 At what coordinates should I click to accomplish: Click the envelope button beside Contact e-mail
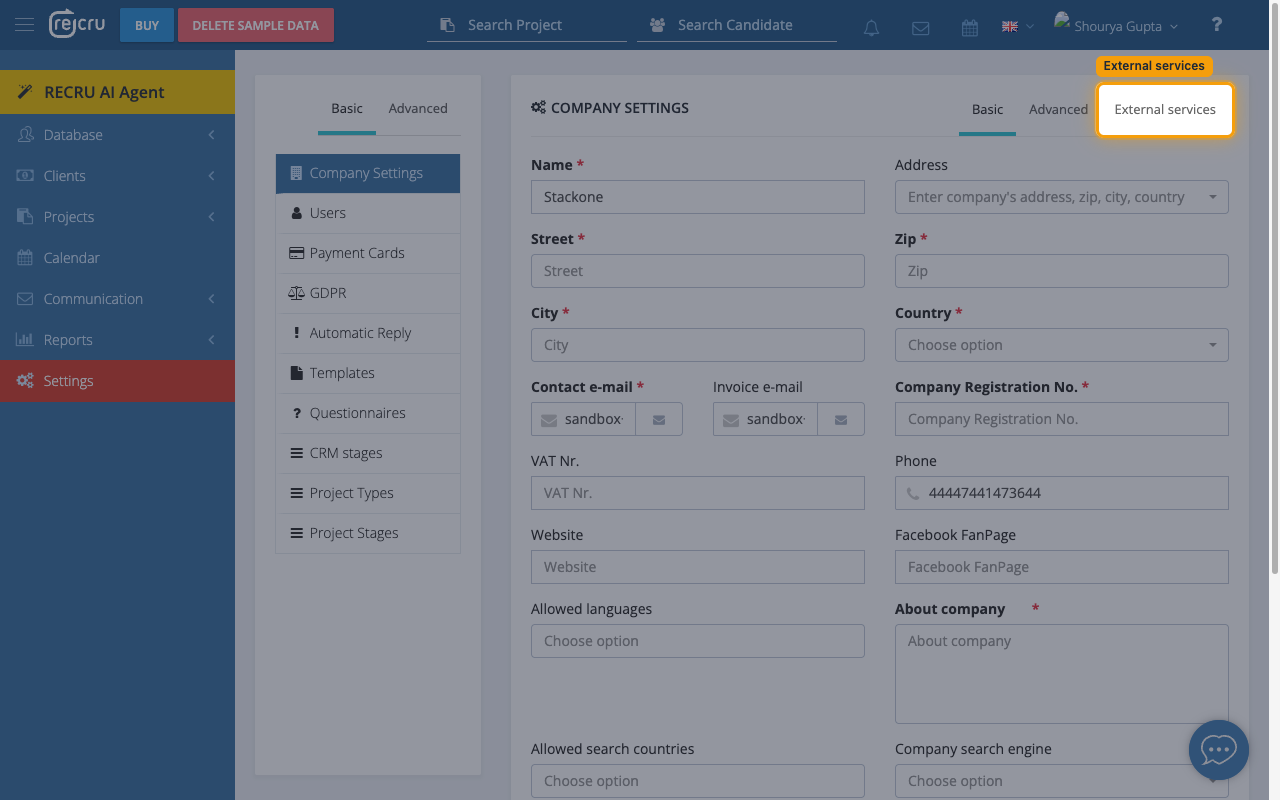click(x=659, y=420)
